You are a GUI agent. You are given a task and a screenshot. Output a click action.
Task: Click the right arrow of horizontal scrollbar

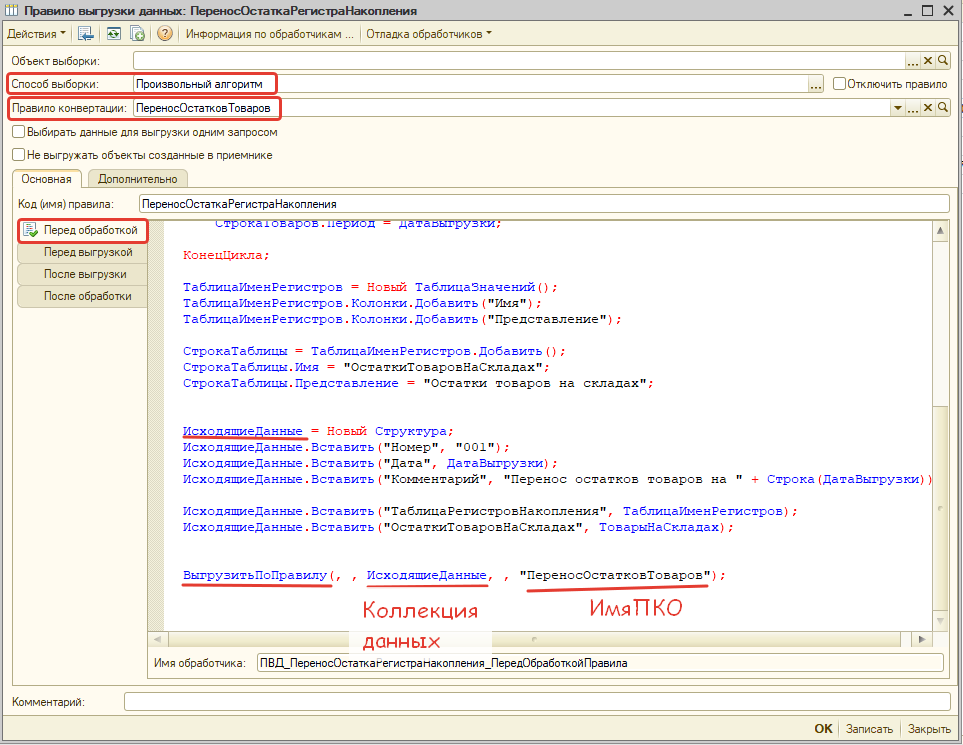pyautogui.click(x=922, y=639)
